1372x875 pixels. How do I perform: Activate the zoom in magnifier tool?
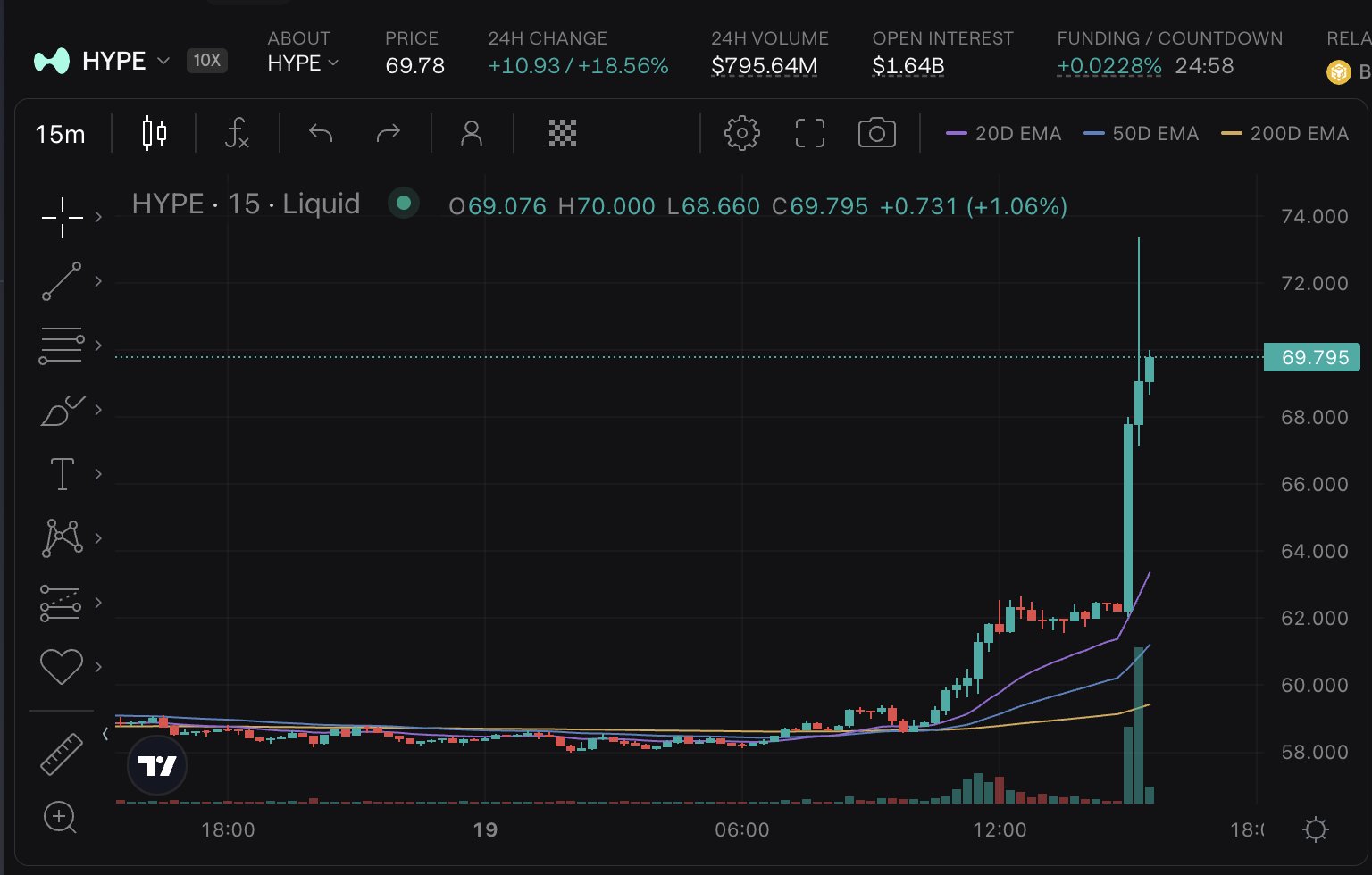click(61, 817)
